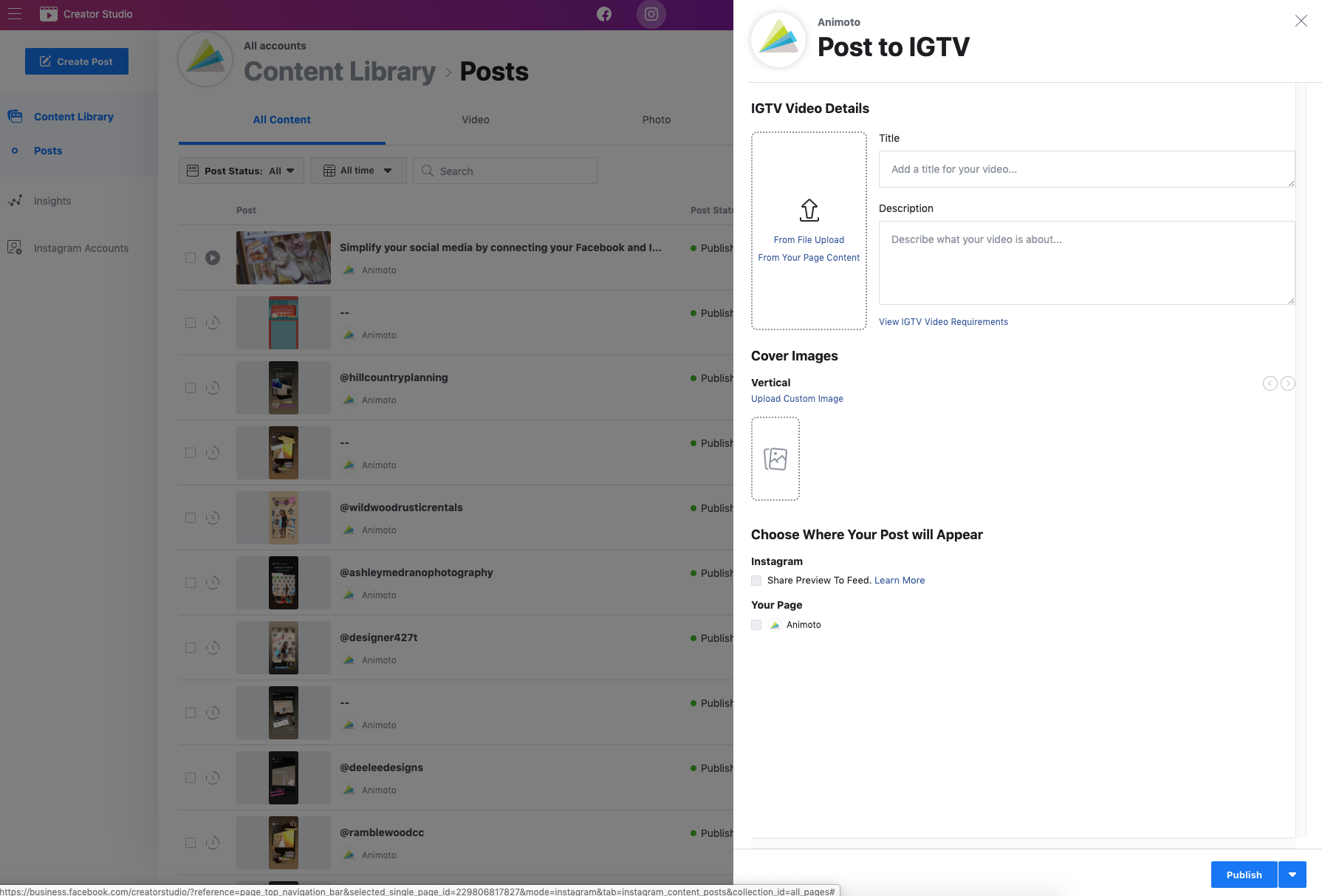Click story icon on @designer427t row
The width and height of the screenshot is (1322, 896).
tap(213, 648)
